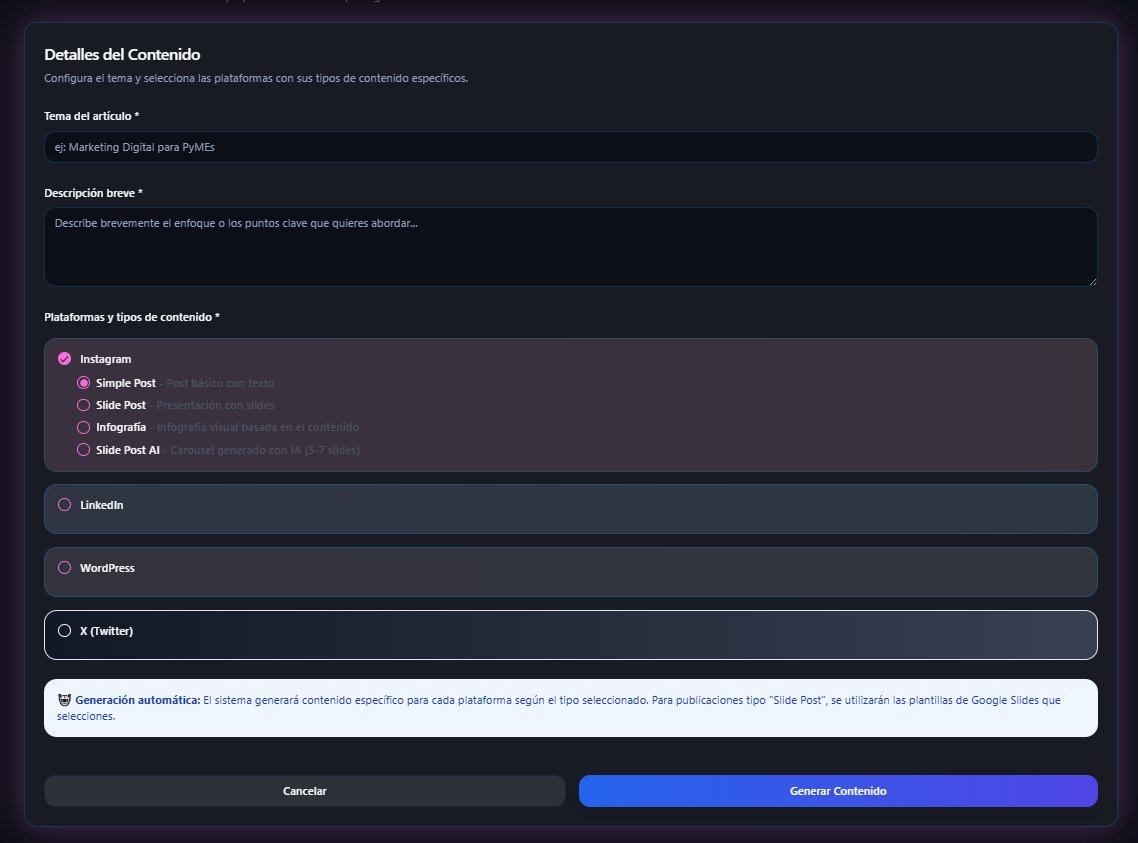Click the 'Generación automática:' bold text
The width and height of the screenshot is (1138, 843).
138,700
